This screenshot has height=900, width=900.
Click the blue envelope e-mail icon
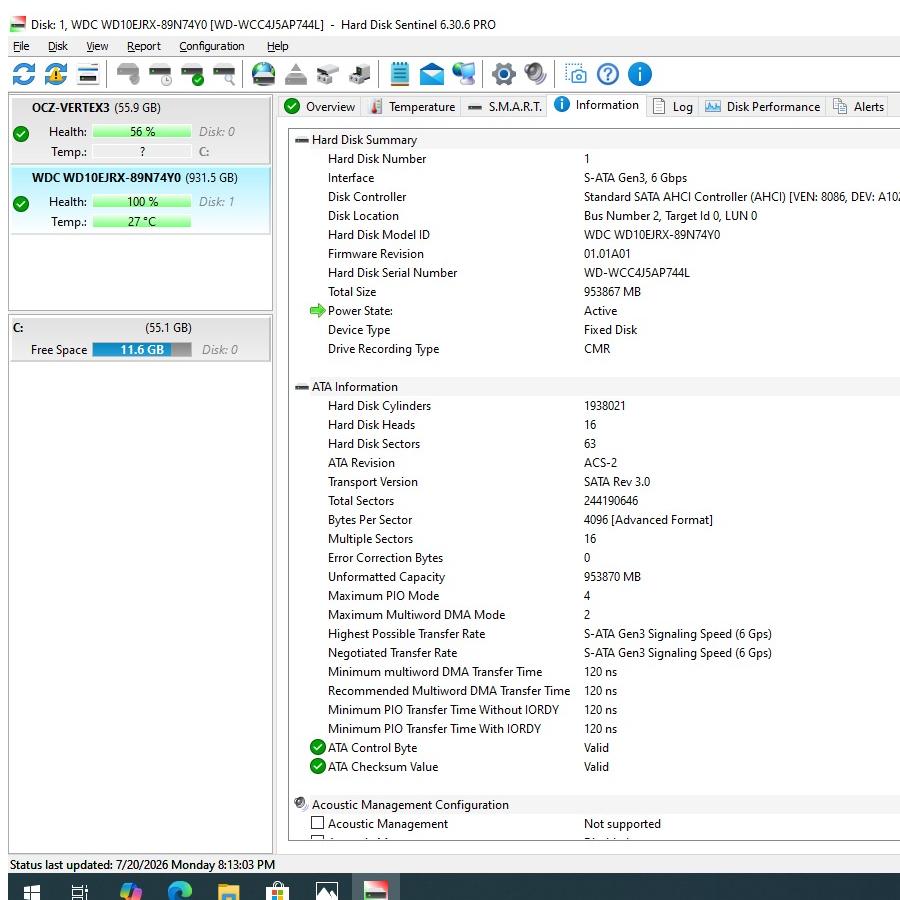point(432,74)
